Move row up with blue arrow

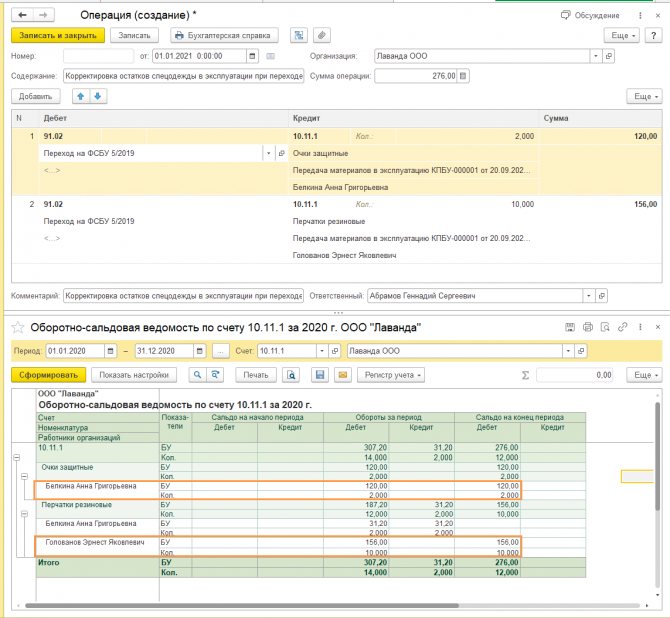[81, 96]
